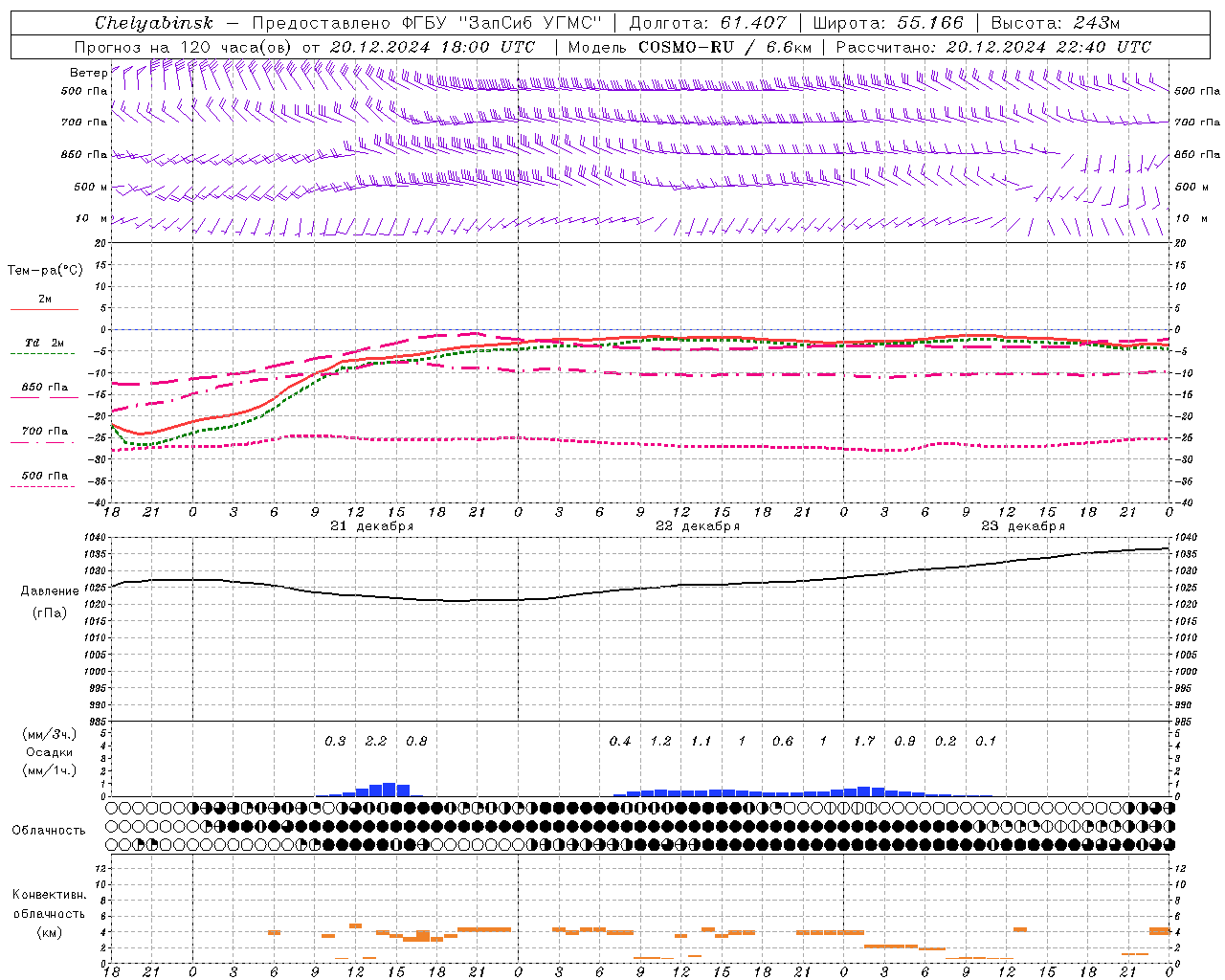The image size is (1225, 980).
Task: Click the Td 2м dew point legend label
Action: [x=45, y=343]
